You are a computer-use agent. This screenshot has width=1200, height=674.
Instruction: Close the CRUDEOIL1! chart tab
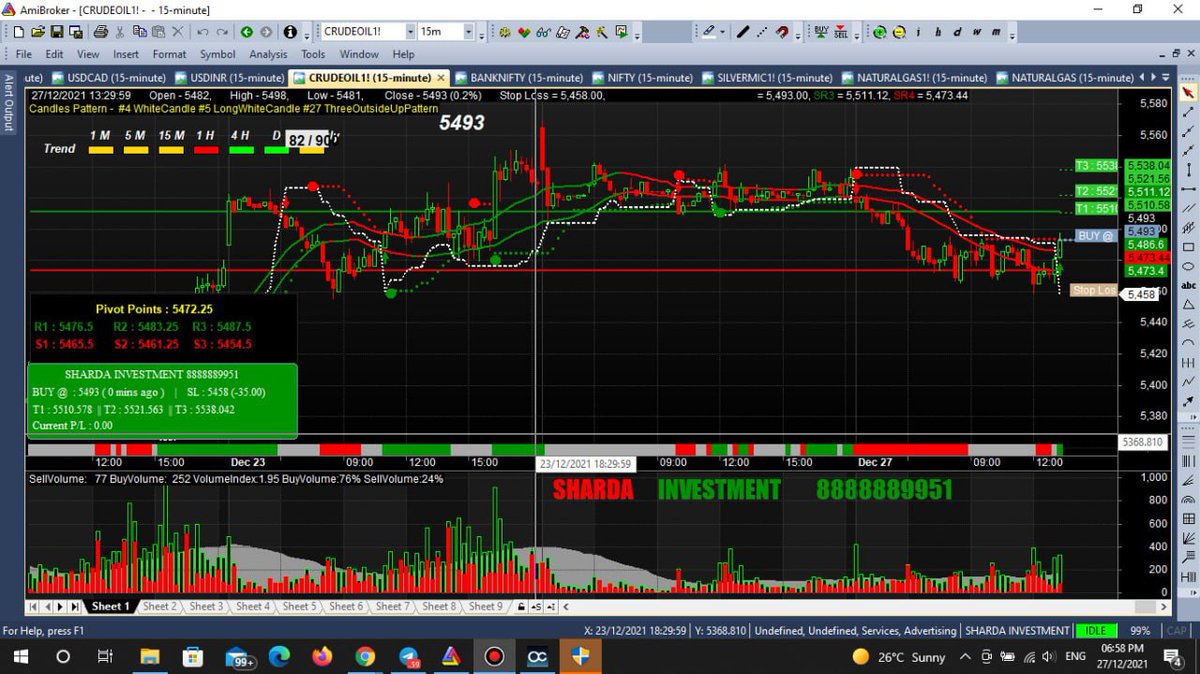coord(441,77)
